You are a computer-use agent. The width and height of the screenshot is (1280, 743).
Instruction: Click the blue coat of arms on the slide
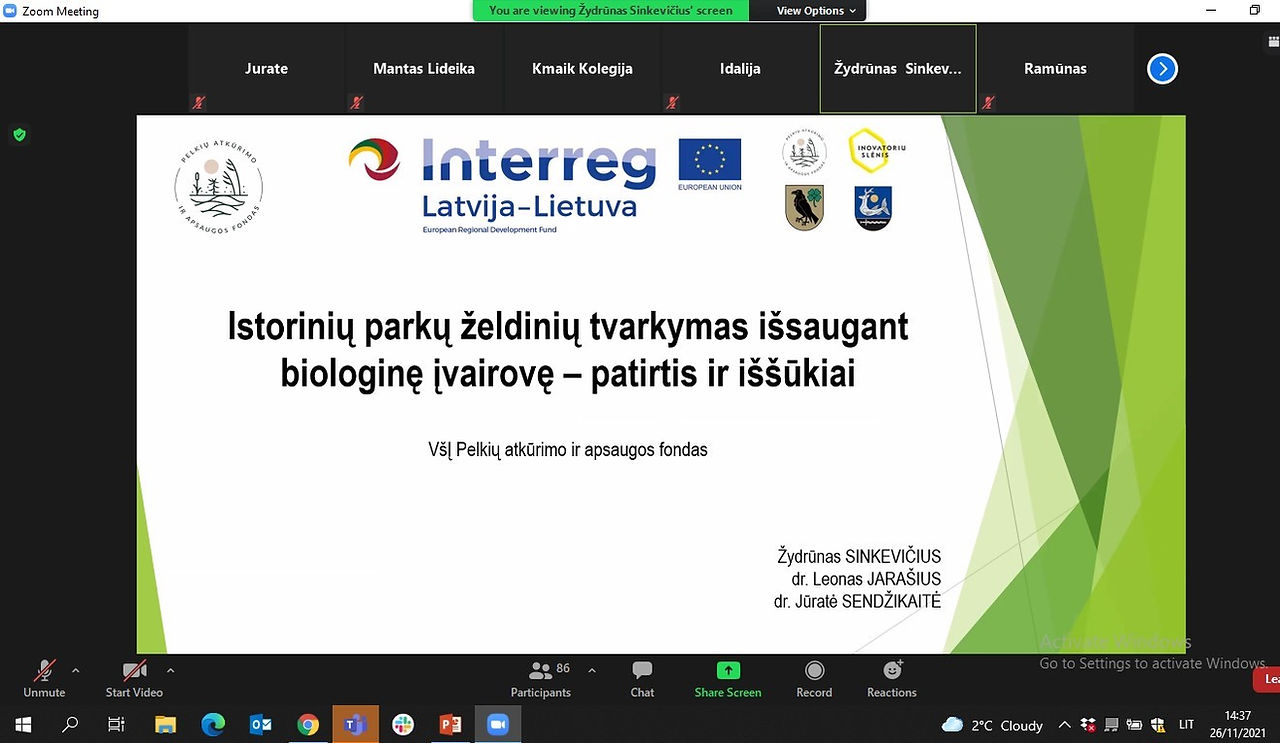873,207
